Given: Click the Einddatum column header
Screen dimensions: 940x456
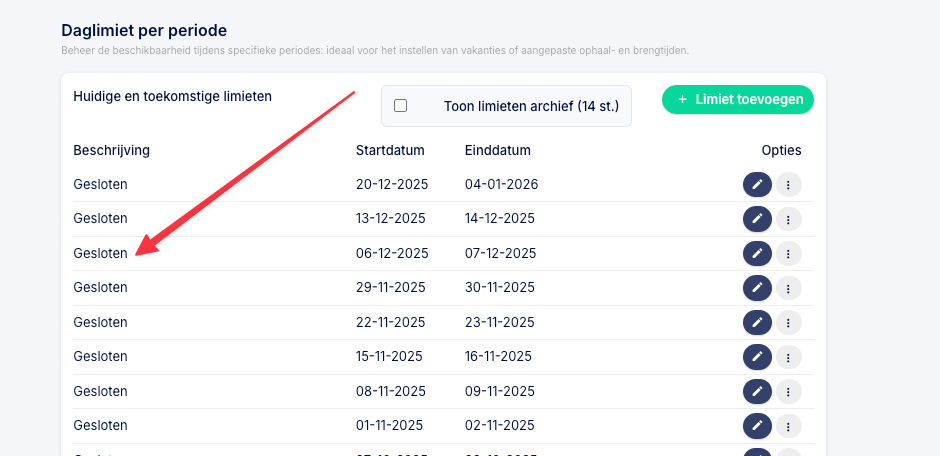Looking at the screenshot, I should [497, 151].
